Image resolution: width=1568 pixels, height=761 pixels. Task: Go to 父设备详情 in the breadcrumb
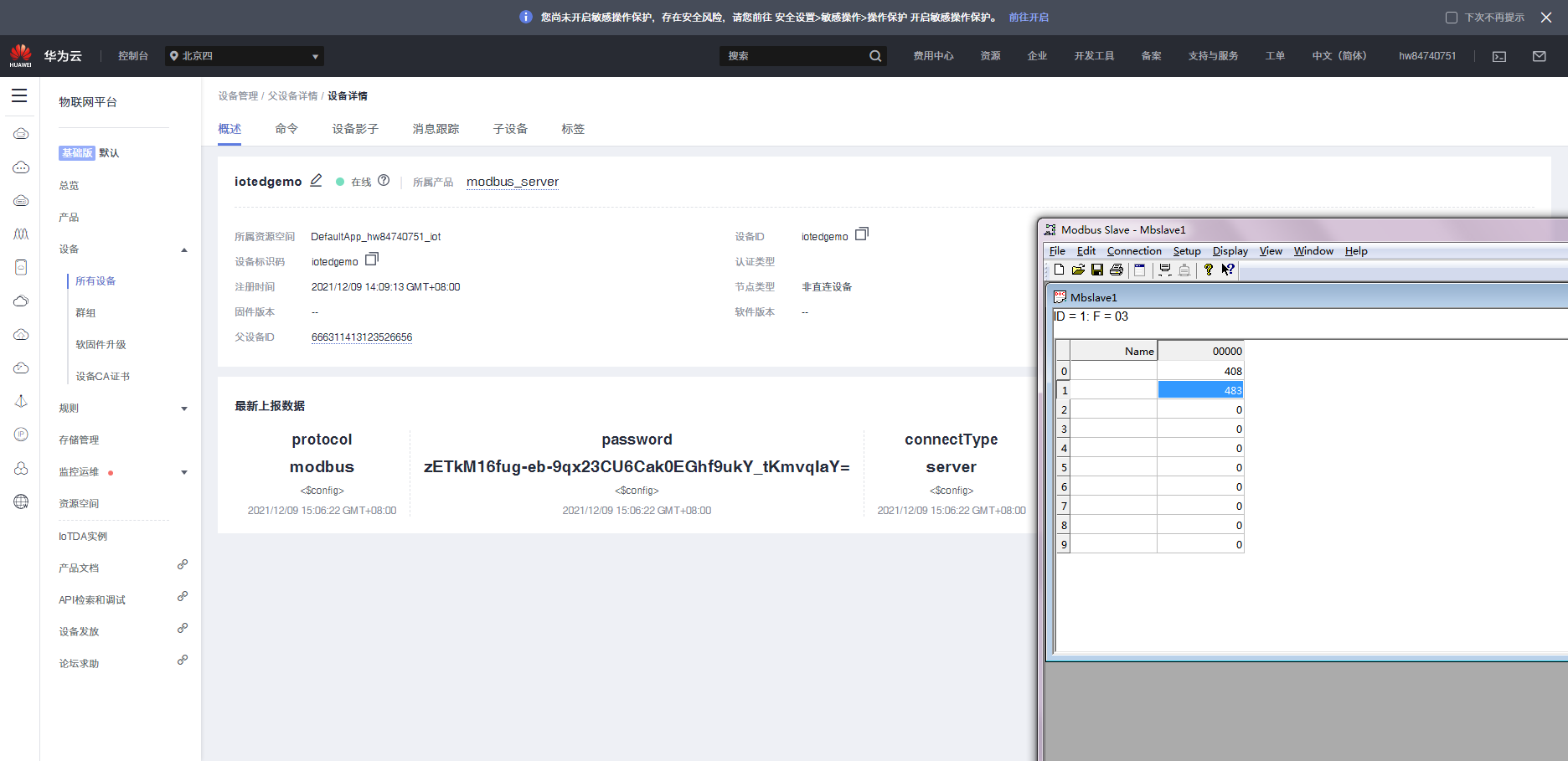(x=292, y=96)
